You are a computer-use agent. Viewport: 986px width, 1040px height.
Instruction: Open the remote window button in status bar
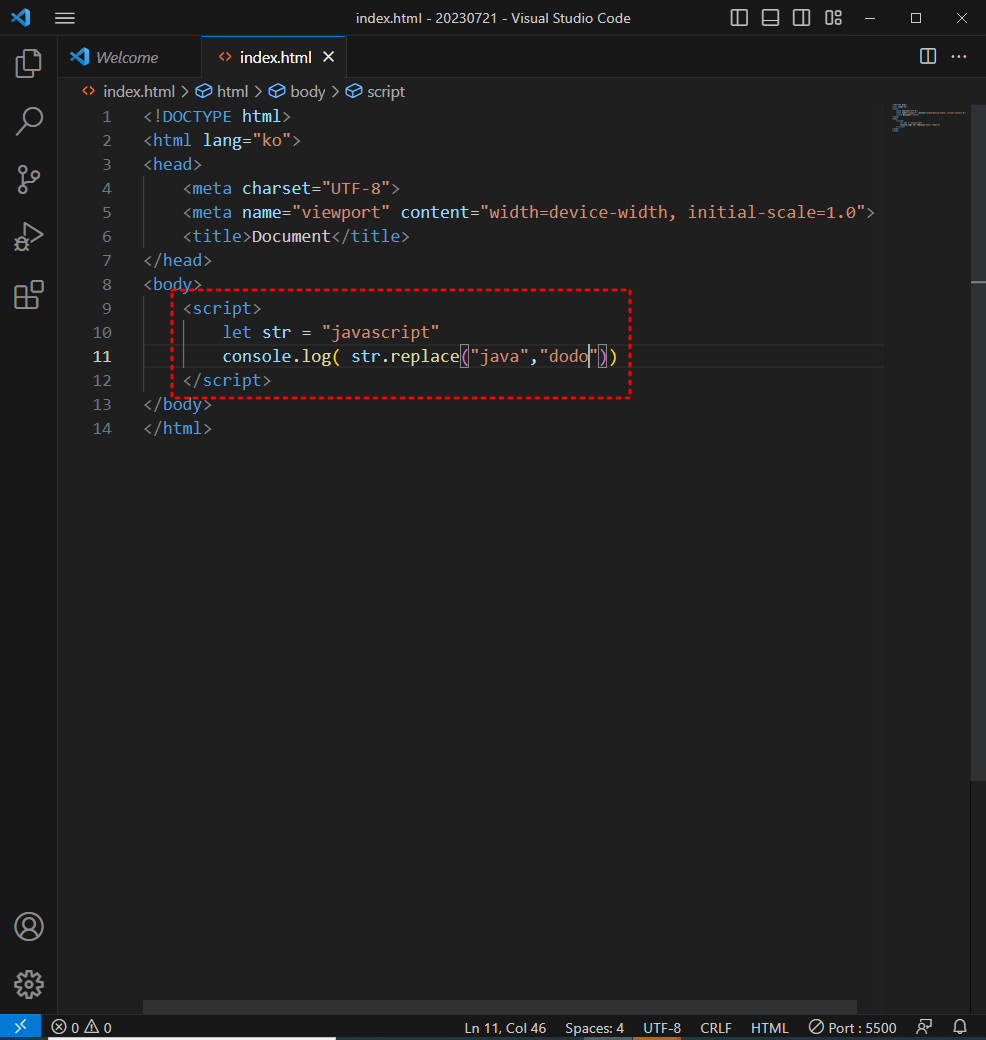pyautogui.click(x=21, y=1027)
